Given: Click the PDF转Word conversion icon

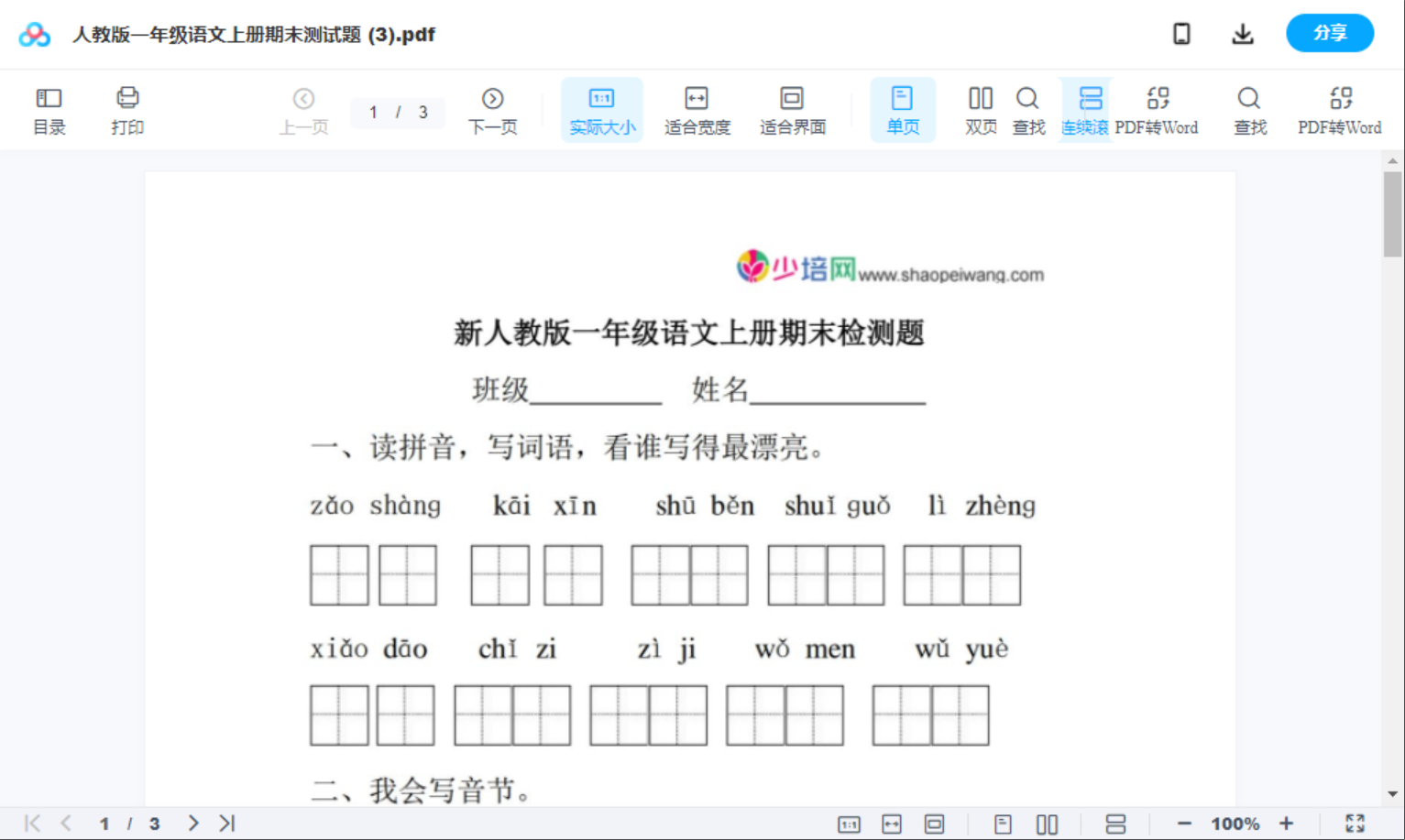Looking at the screenshot, I should (x=1158, y=108).
